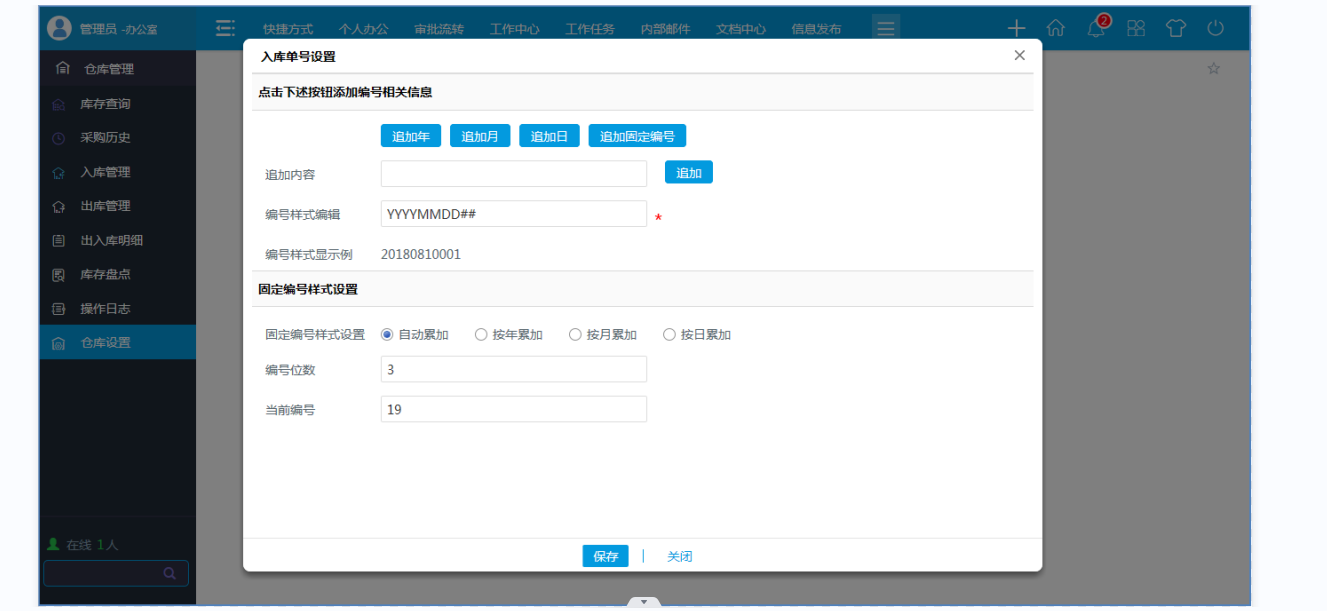Click the plus icon in top bar

pyautogui.click(x=1016, y=28)
